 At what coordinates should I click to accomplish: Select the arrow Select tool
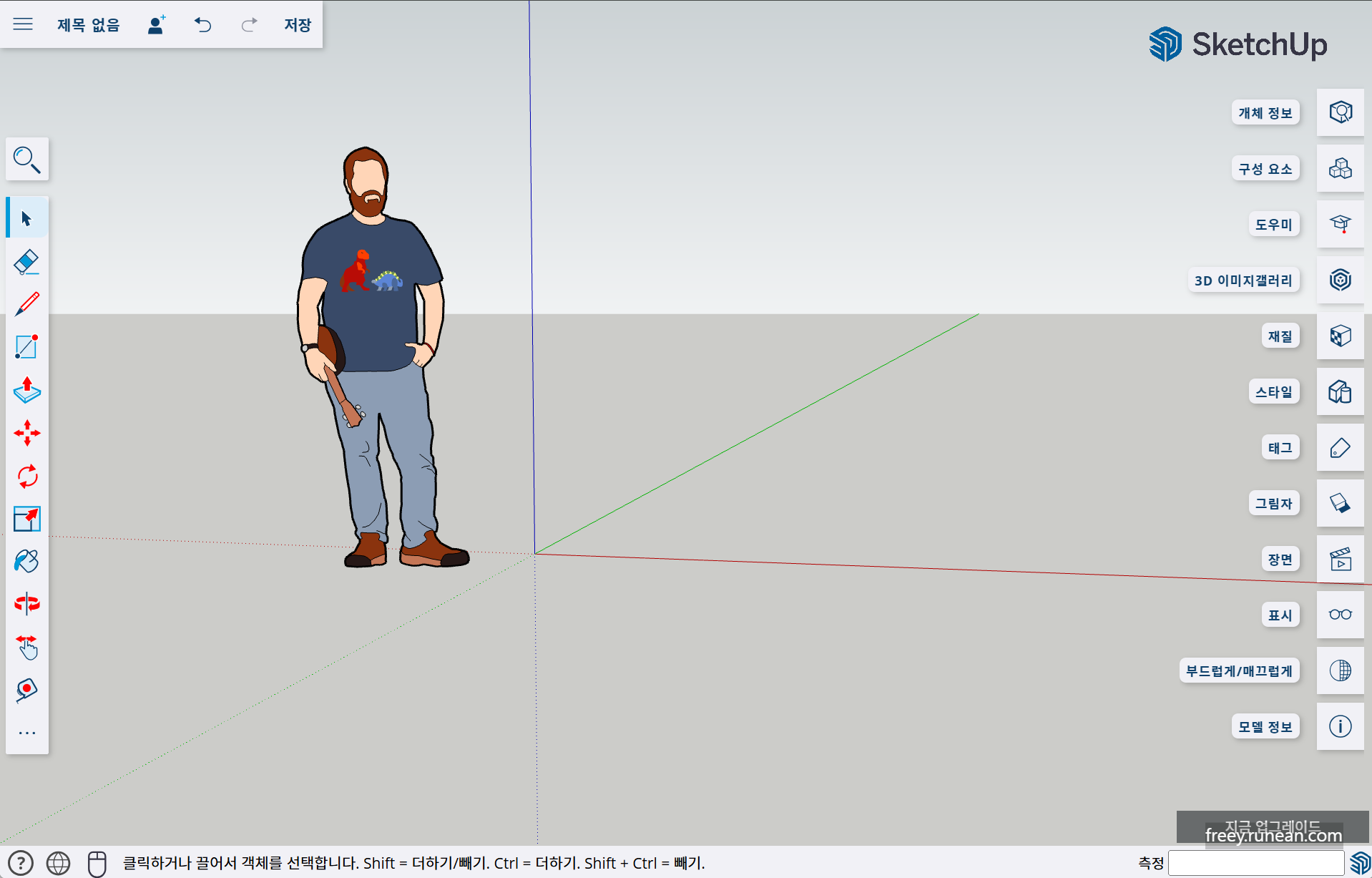(26, 218)
